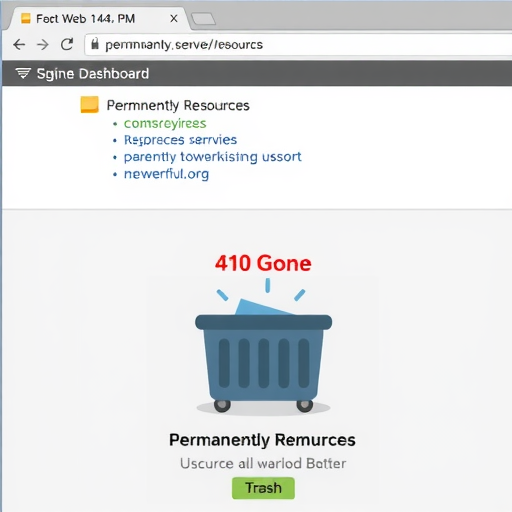
Task: Go forward with the forward arrow
Action: click(x=43, y=45)
